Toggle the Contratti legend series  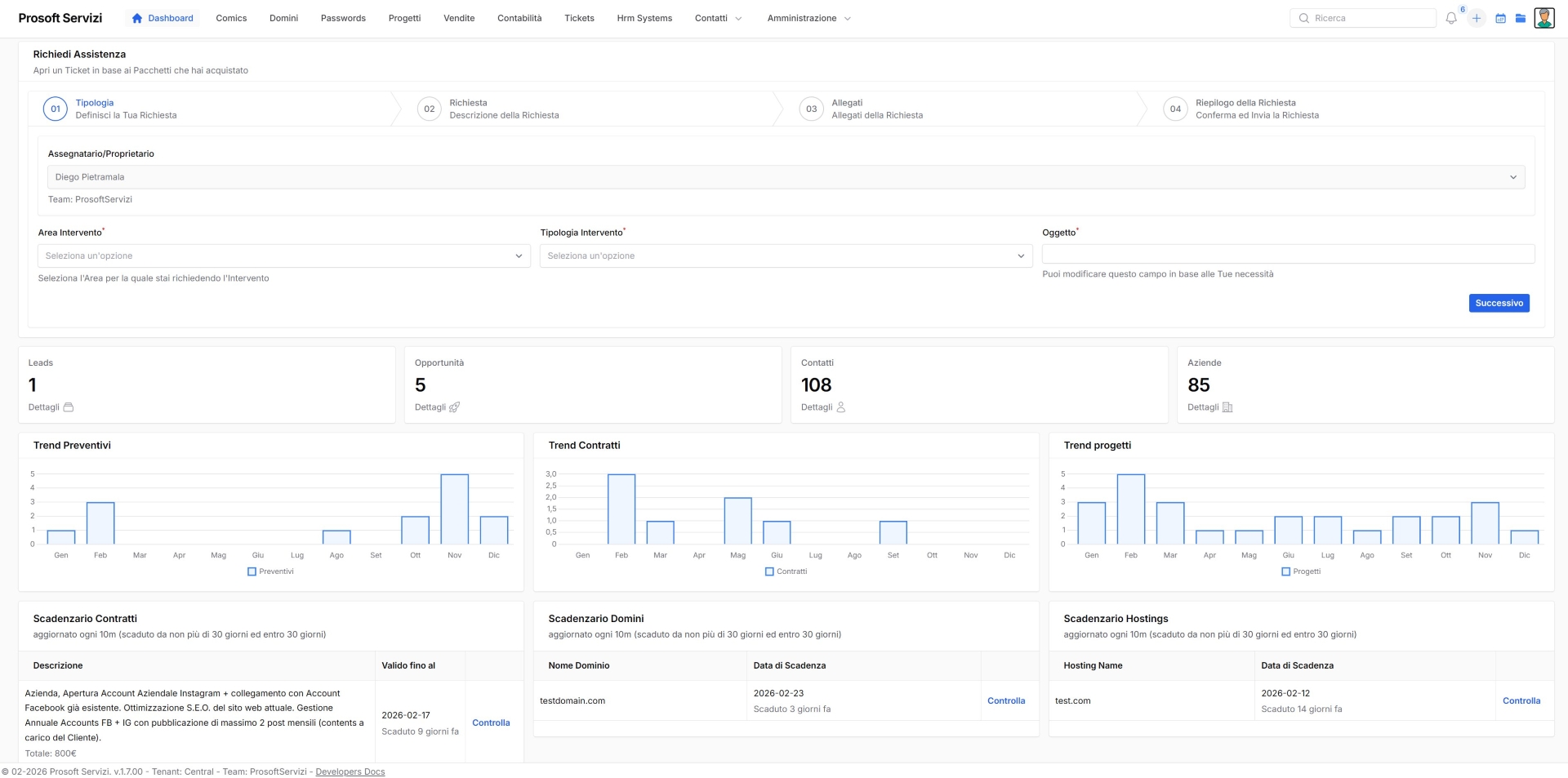click(786, 571)
